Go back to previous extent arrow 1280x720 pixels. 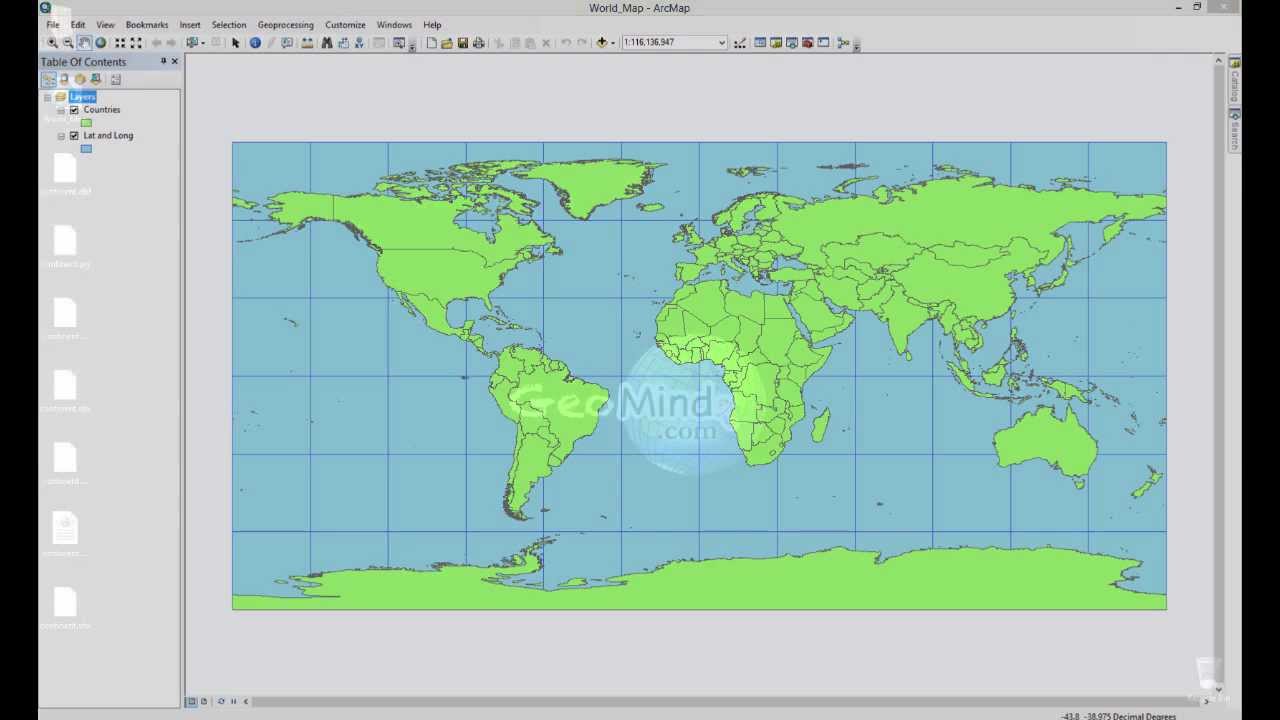(x=156, y=42)
